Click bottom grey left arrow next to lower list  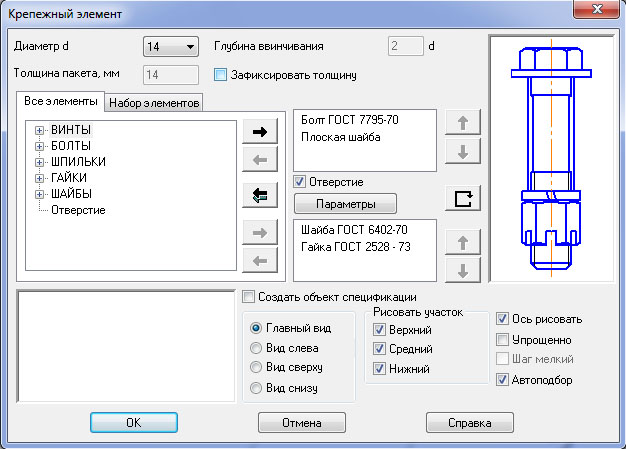[x=260, y=261]
